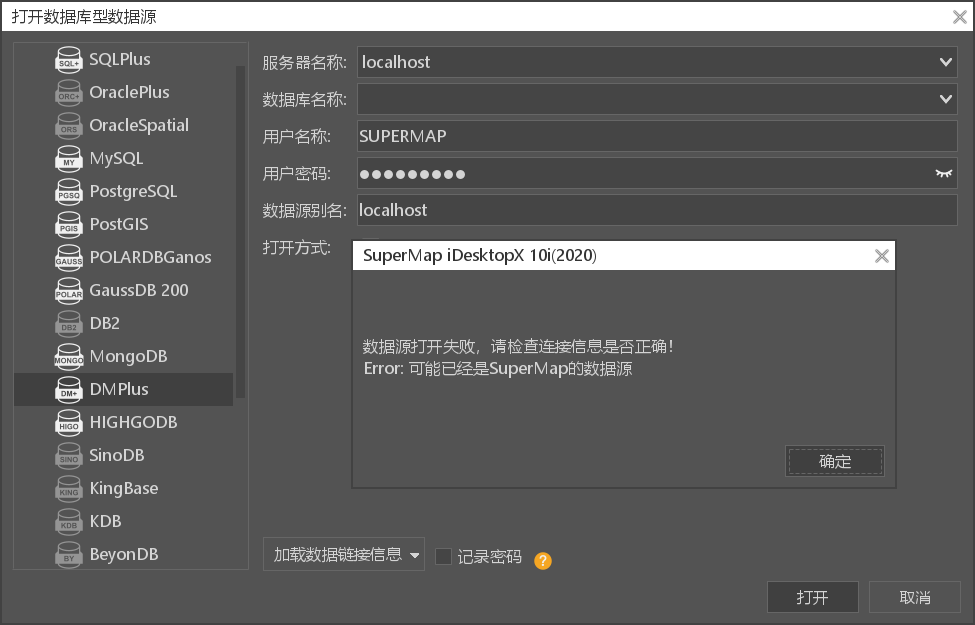Select the OracleSpatial list entry text

click(139, 126)
